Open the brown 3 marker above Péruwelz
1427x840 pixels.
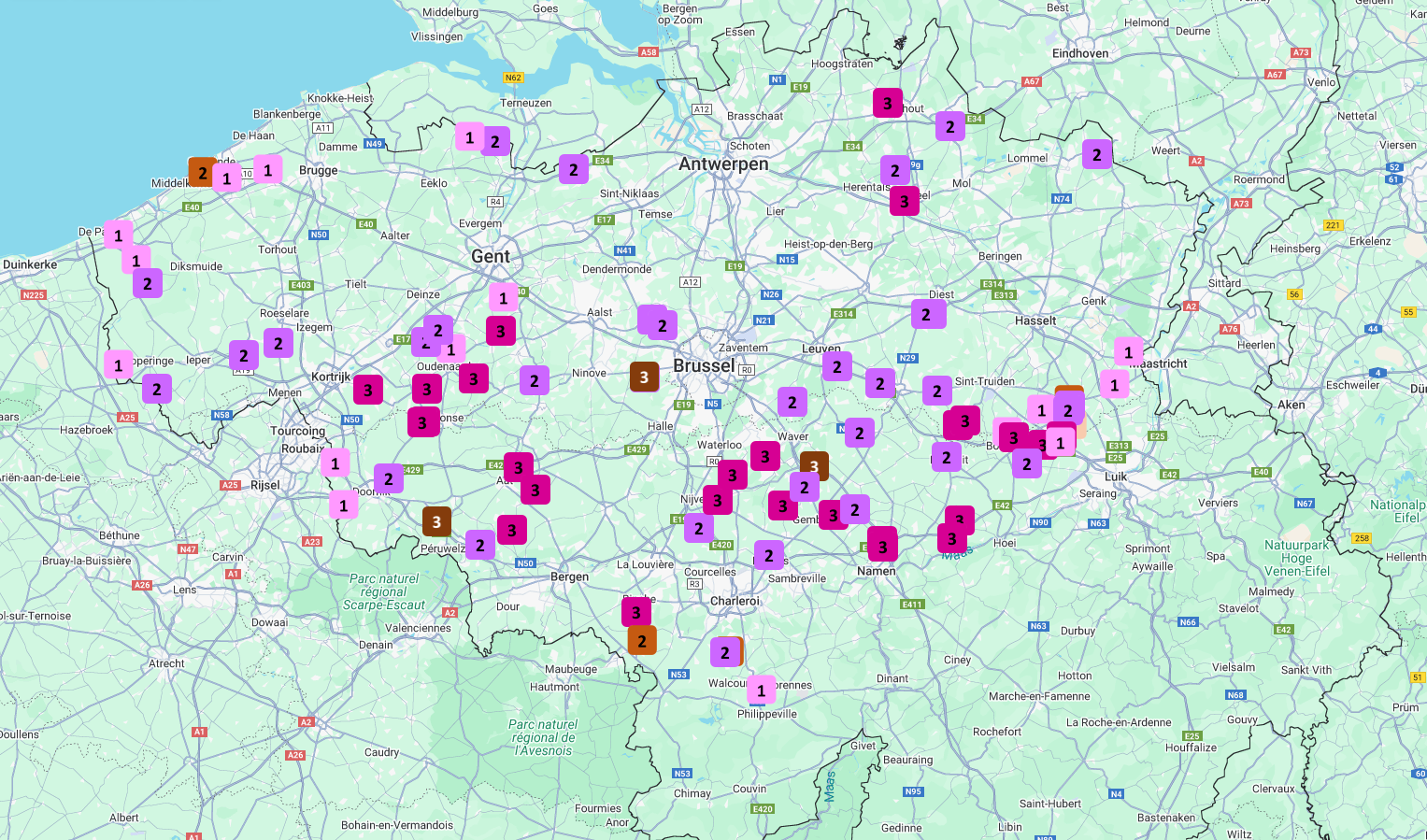[x=436, y=521]
